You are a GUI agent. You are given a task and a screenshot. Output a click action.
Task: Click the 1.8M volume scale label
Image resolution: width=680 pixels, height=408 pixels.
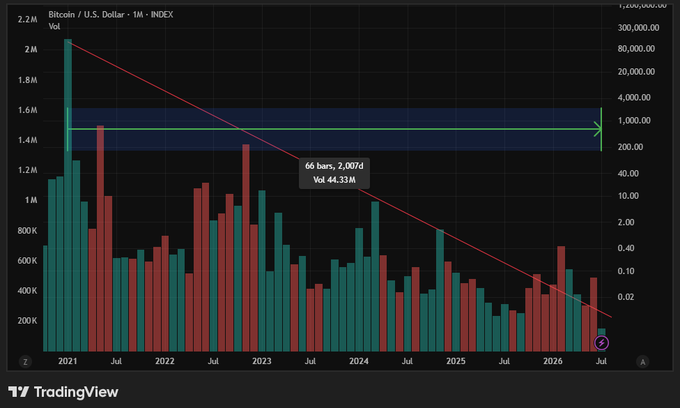(x=27, y=80)
